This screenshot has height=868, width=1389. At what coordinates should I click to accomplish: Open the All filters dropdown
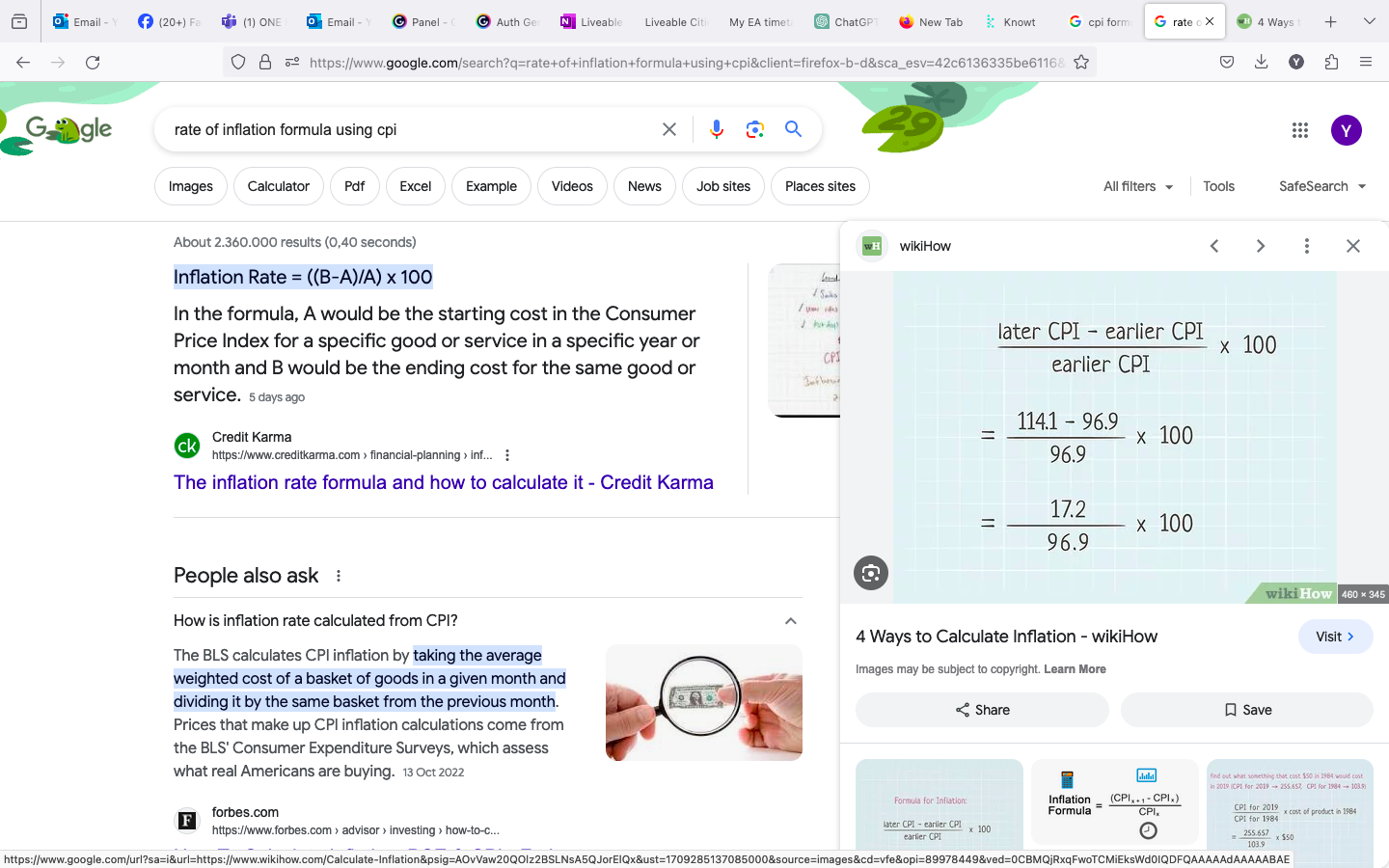pyautogui.click(x=1137, y=186)
